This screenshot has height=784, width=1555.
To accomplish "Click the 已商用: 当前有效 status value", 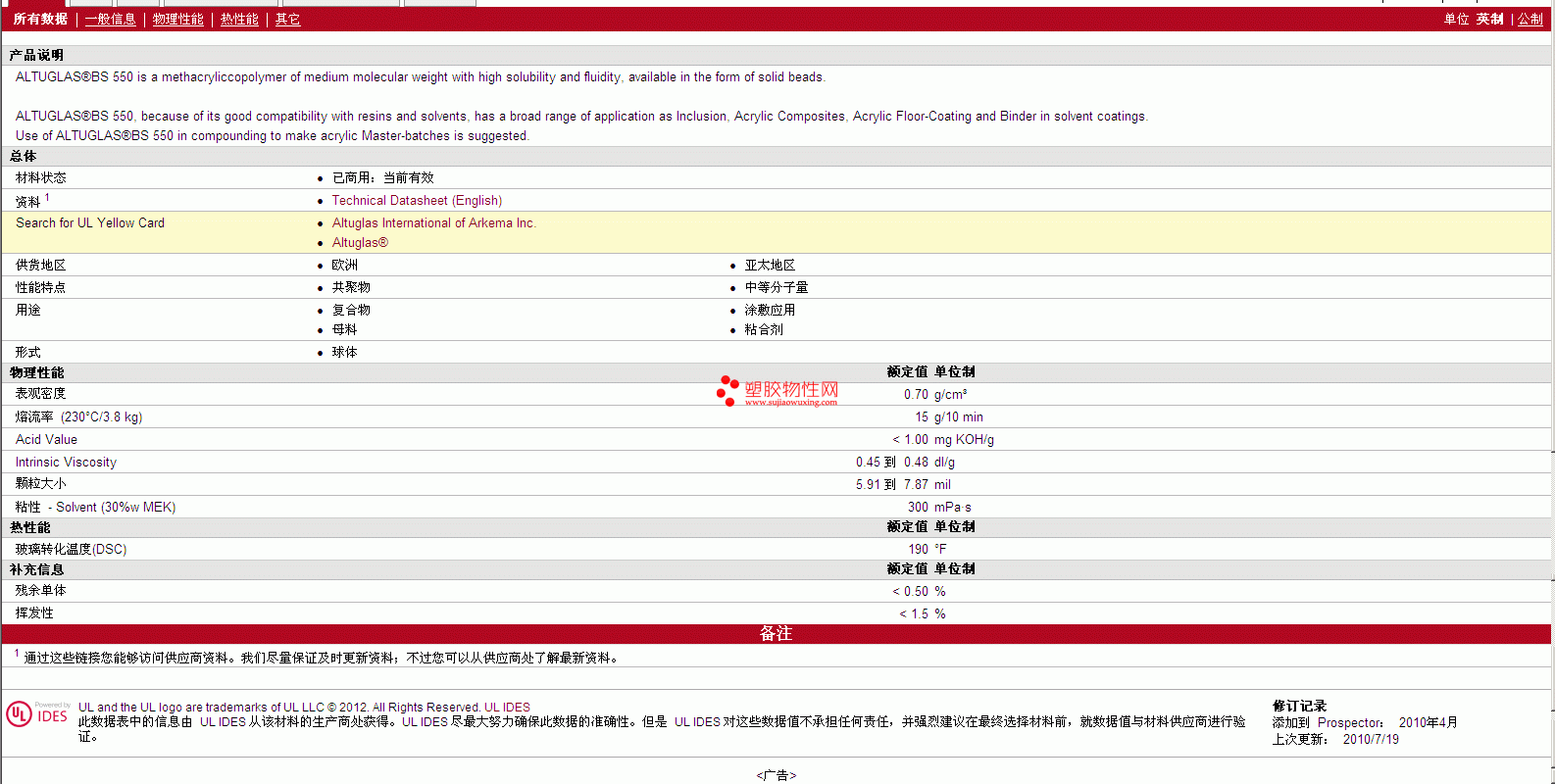I will pyautogui.click(x=382, y=177).
